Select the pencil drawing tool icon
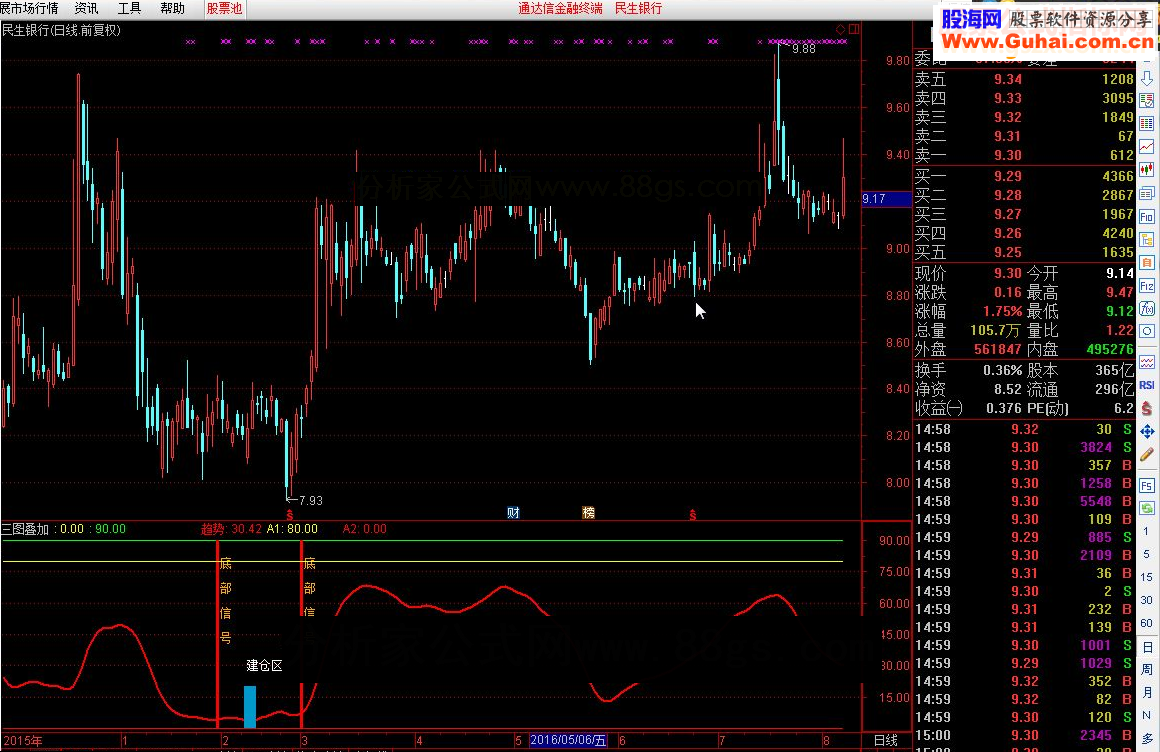Image resolution: width=1160 pixels, height=752 pixels. 1147,454
